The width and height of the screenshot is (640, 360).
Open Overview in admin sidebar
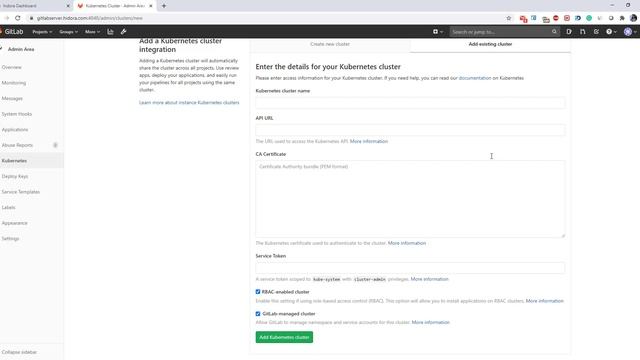[x=11, y=67]
